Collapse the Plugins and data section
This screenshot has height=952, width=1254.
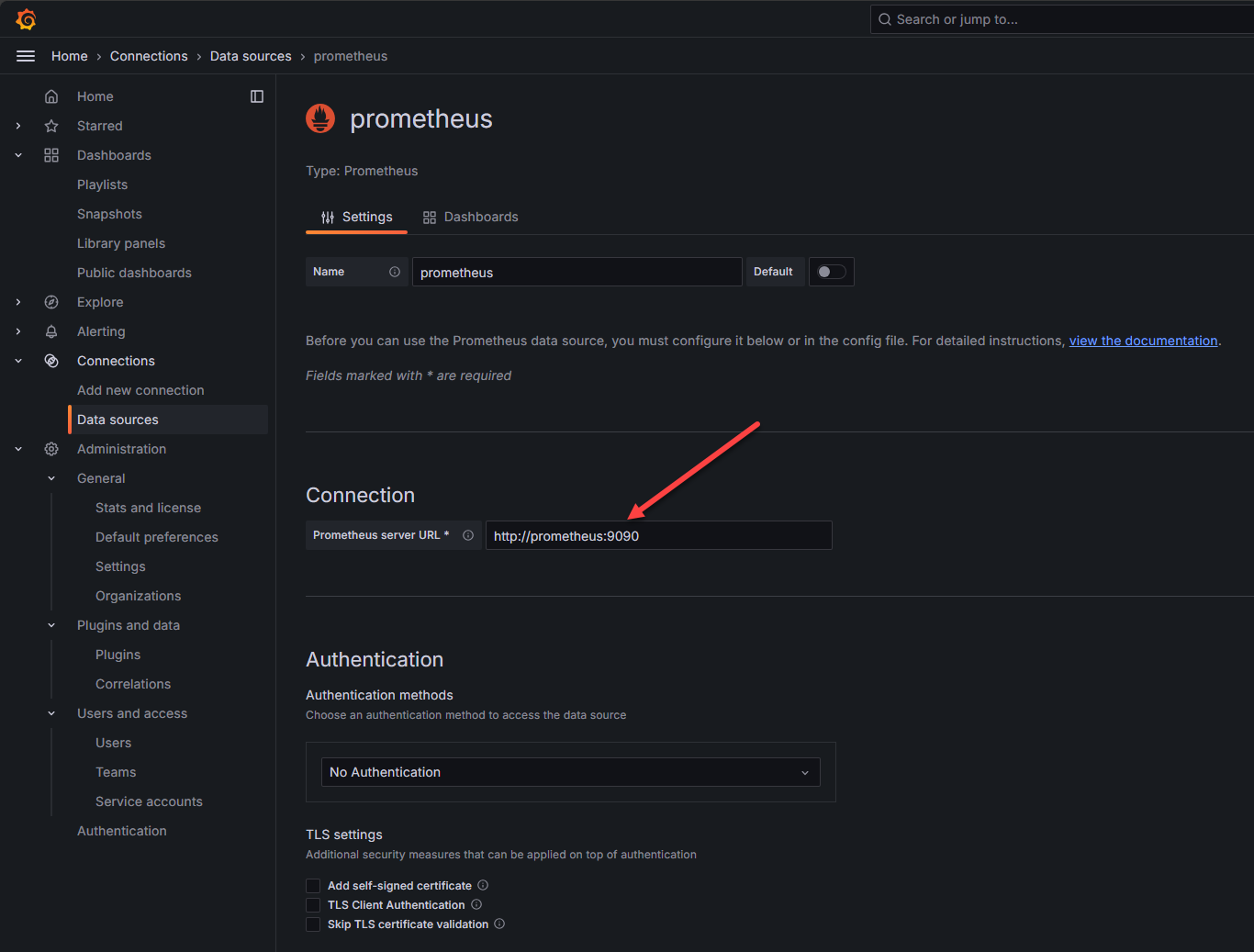[51, 625]
